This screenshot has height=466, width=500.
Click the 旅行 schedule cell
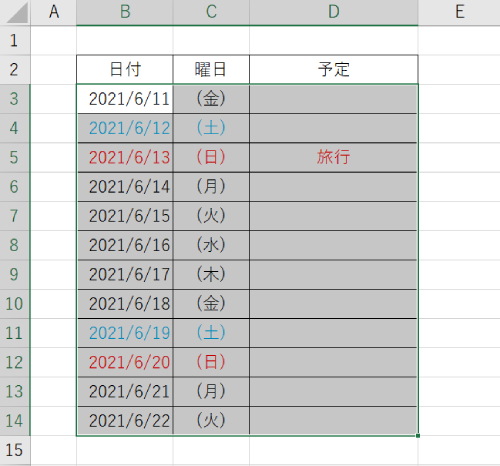[x=334, y=157]
